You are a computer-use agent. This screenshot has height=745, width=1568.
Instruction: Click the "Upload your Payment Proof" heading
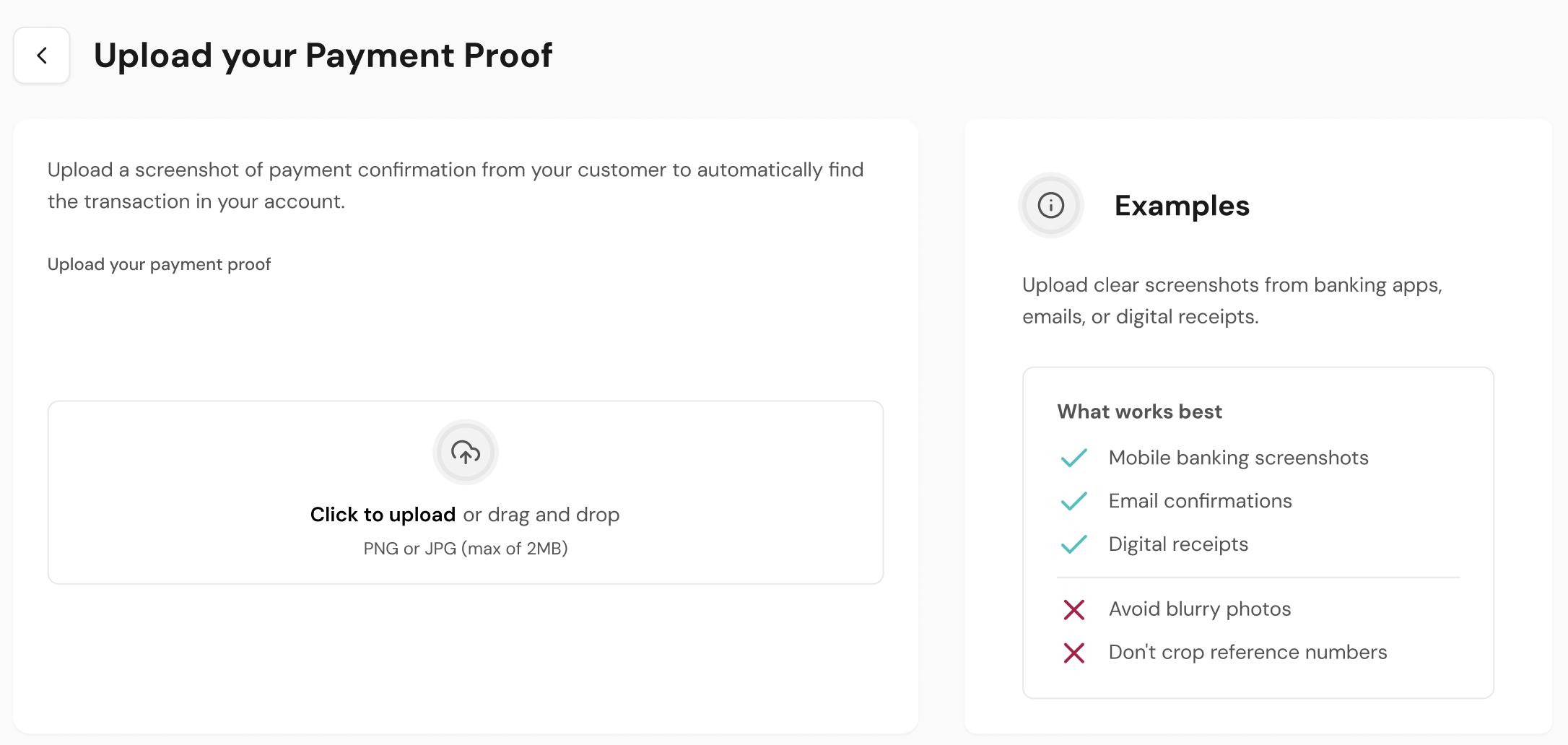pyautogui.click(x=323, y=56)
